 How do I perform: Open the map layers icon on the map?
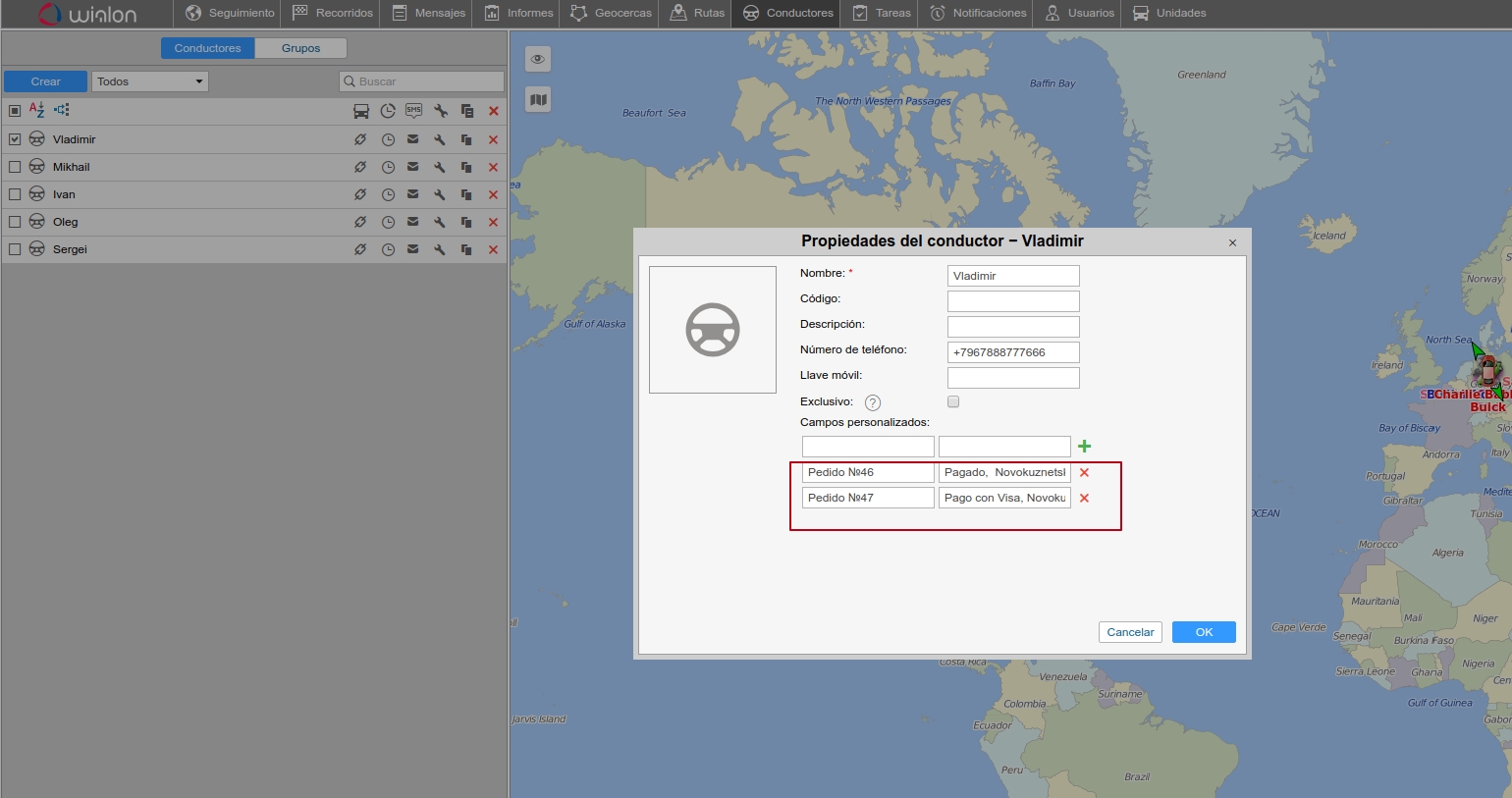(x=538, y=99)
